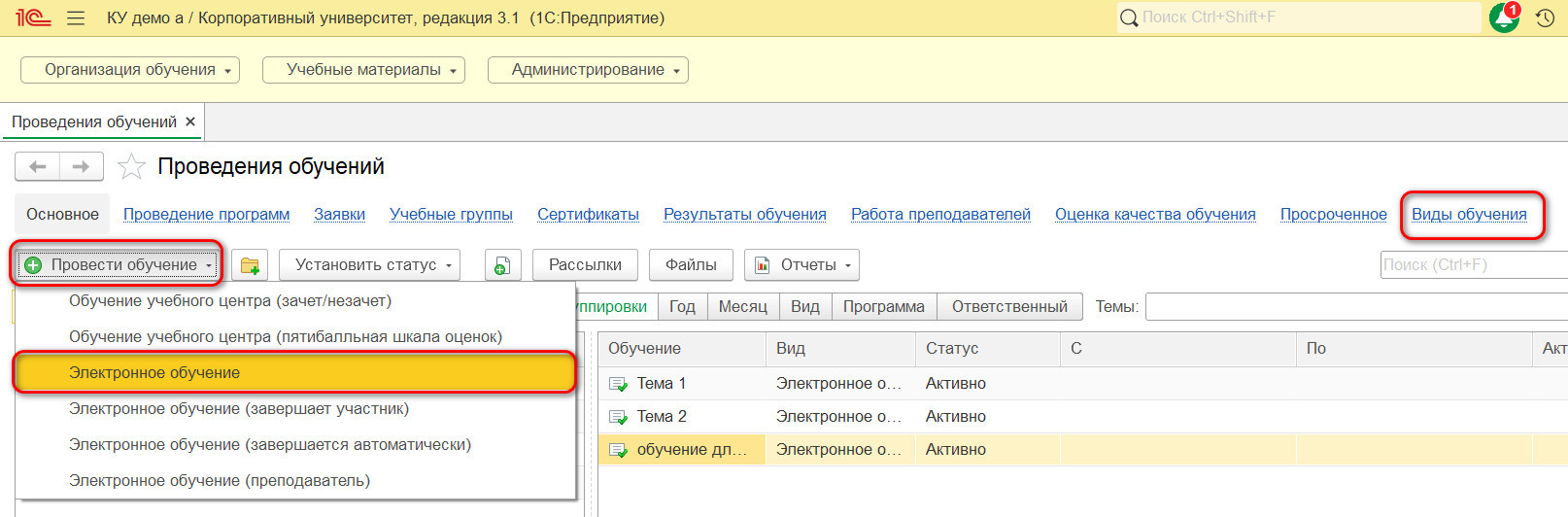This screenshot has height=517, width=1568.
Task: Click Электронное о… cell in Тема 2 row
Action: click(x=838, y=417)
